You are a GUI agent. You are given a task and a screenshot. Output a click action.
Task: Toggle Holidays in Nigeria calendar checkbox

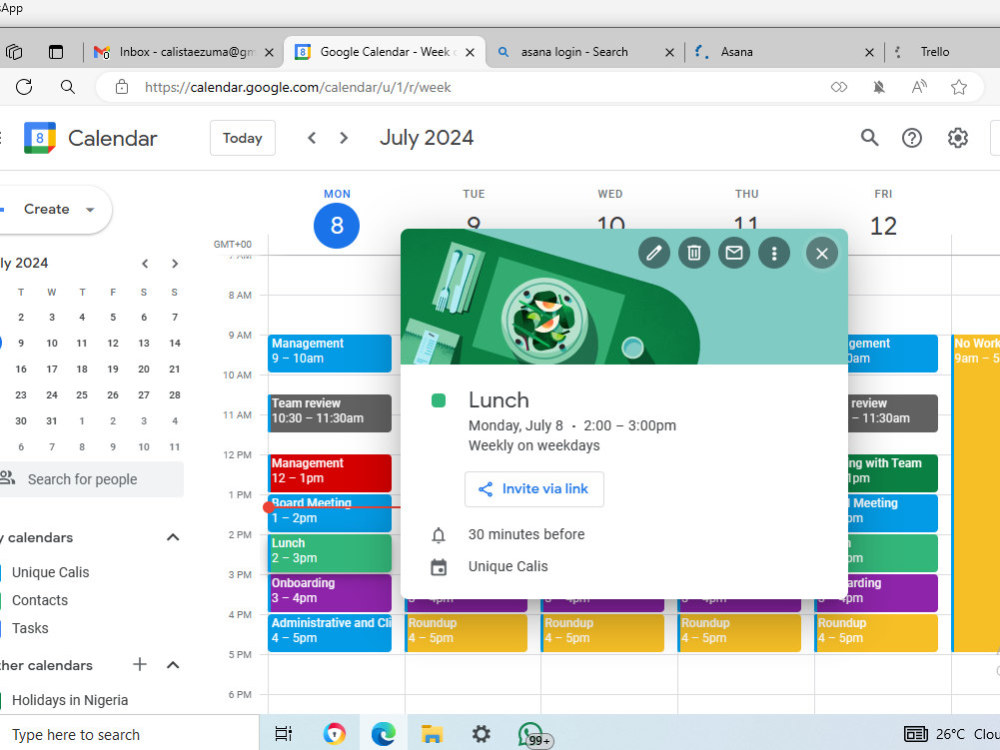pos(0,700)
